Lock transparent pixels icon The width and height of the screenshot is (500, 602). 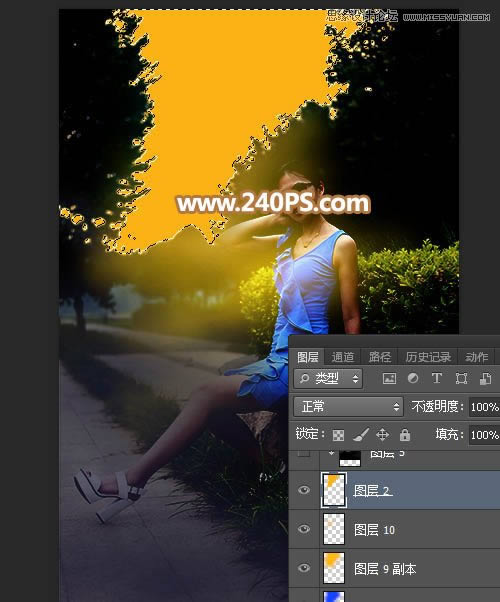tap(338, 435)
